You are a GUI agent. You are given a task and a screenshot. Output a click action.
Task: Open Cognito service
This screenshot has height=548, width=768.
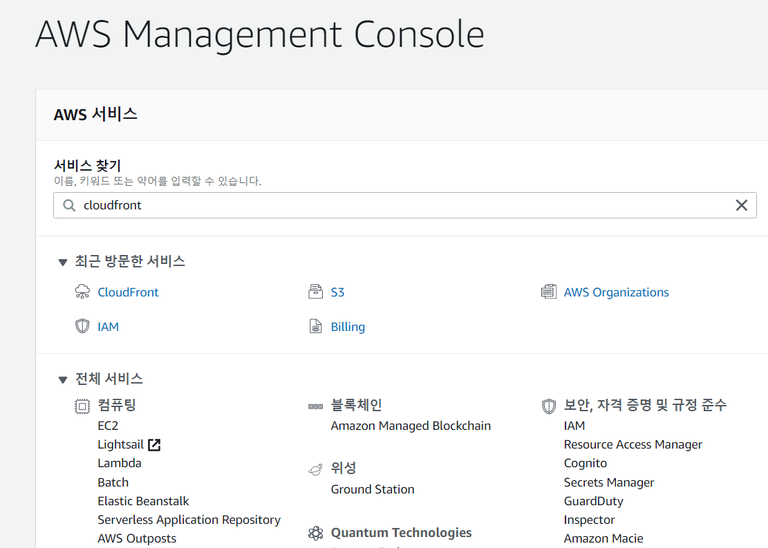point(585,463)
